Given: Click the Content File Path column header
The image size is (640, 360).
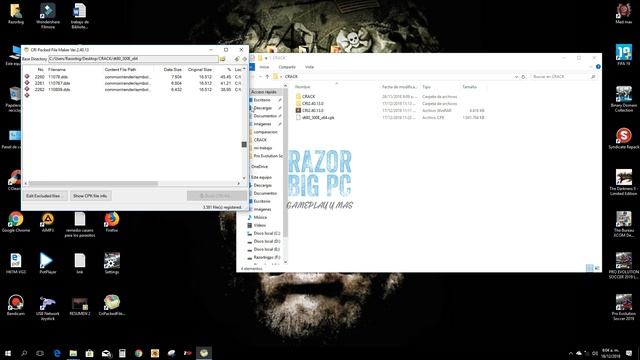Looking at the screenshot, I should (120, 70).
